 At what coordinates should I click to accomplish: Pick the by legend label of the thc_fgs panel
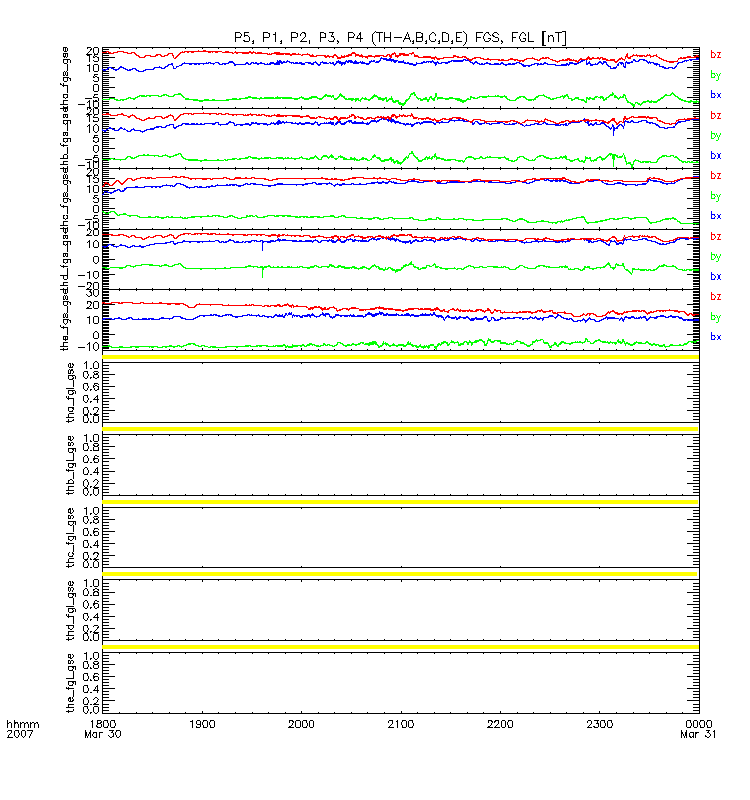coord(715,196)
